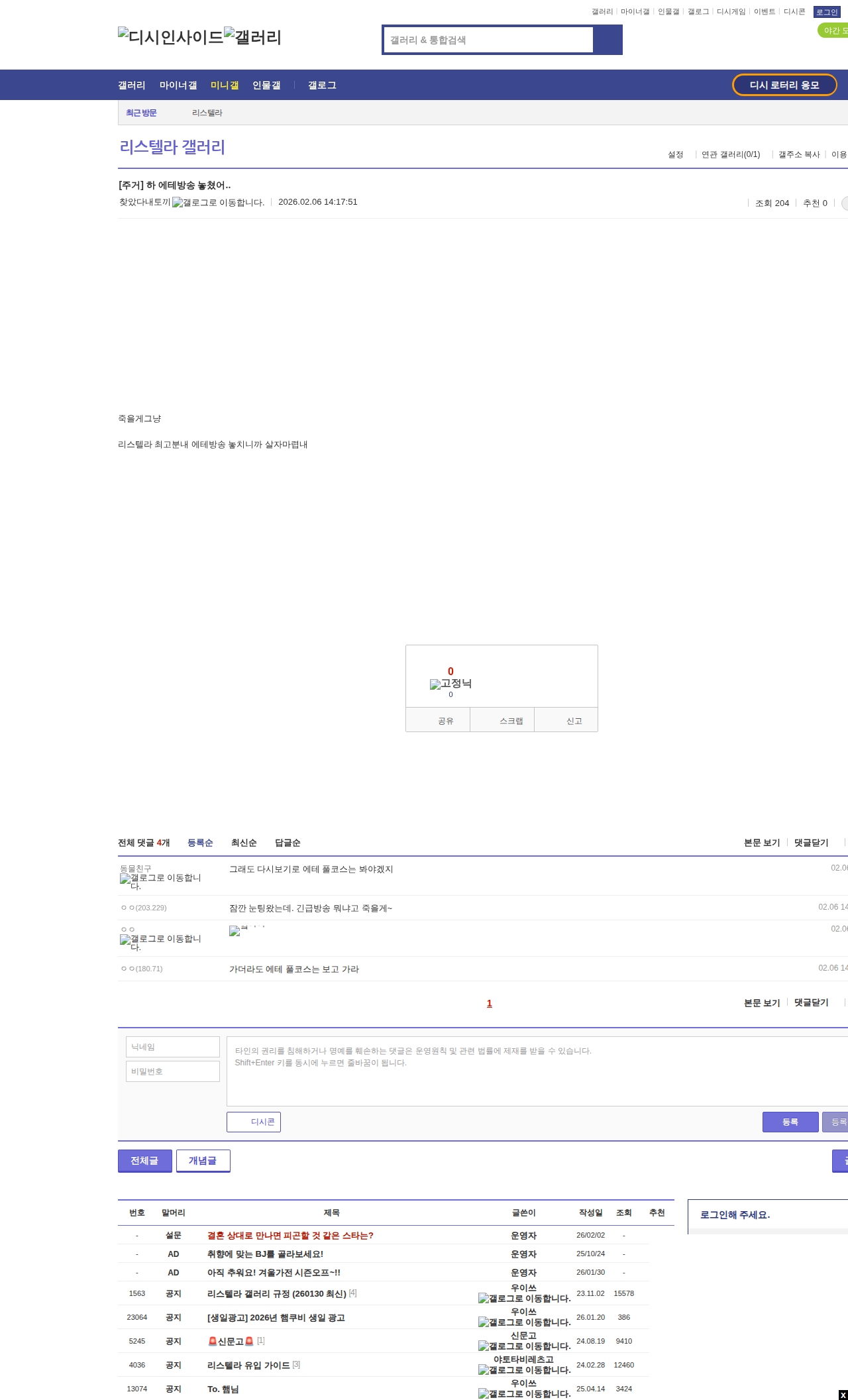Click the 디시 로터리 응모 button

784,85
